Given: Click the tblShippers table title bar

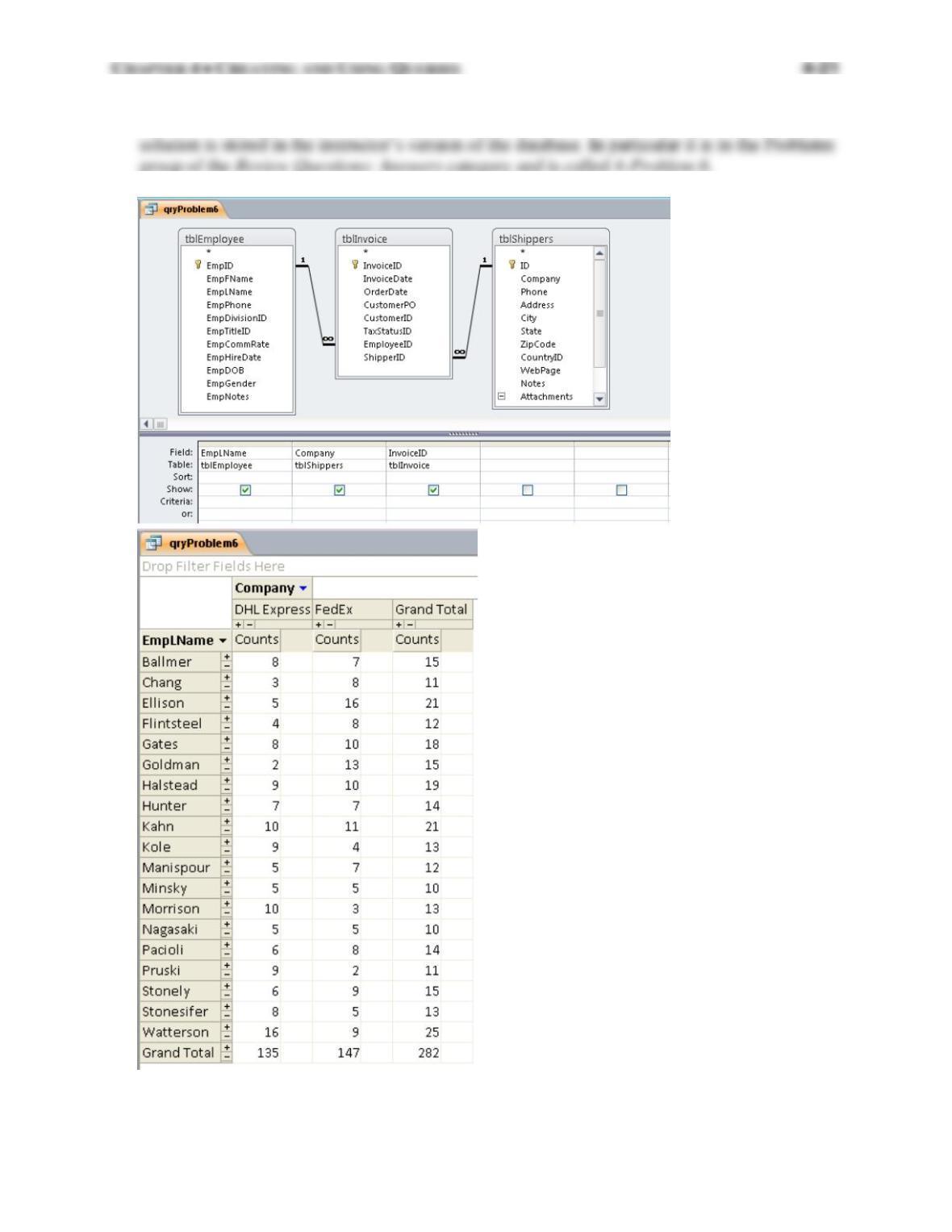Looking at the screenshot, I should (x=550, y=239).
